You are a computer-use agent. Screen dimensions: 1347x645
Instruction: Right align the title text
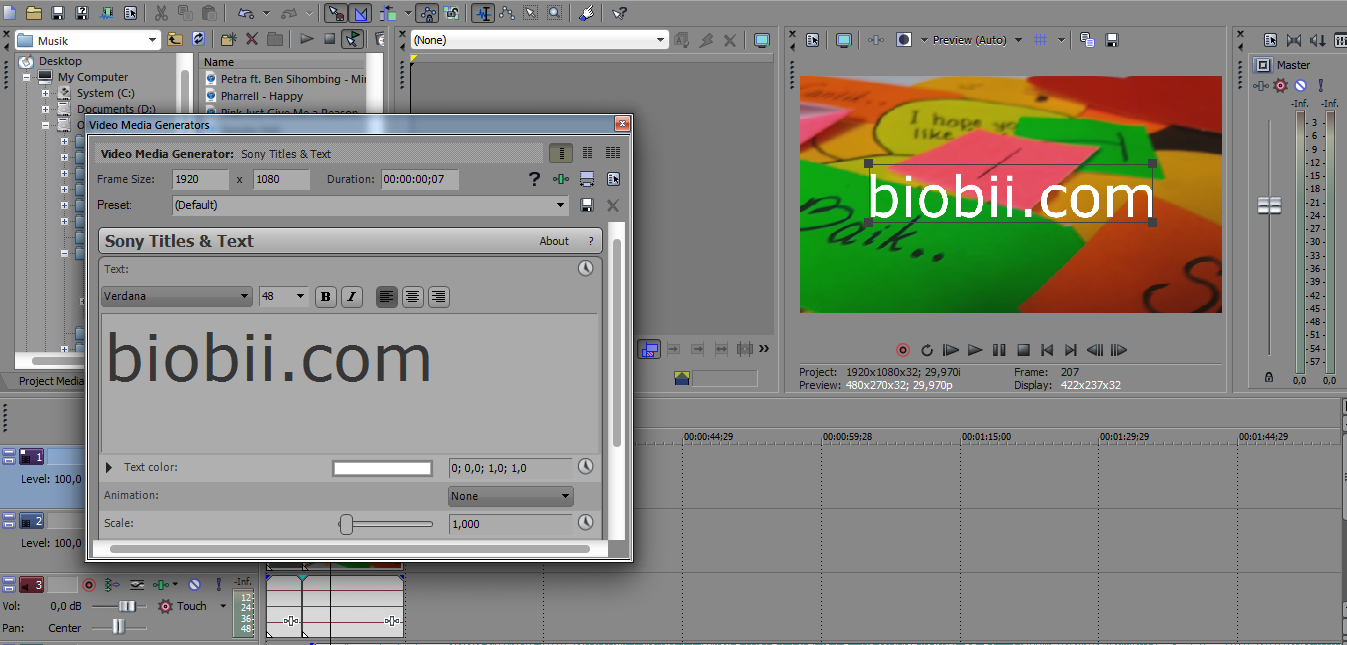(438, 297)
